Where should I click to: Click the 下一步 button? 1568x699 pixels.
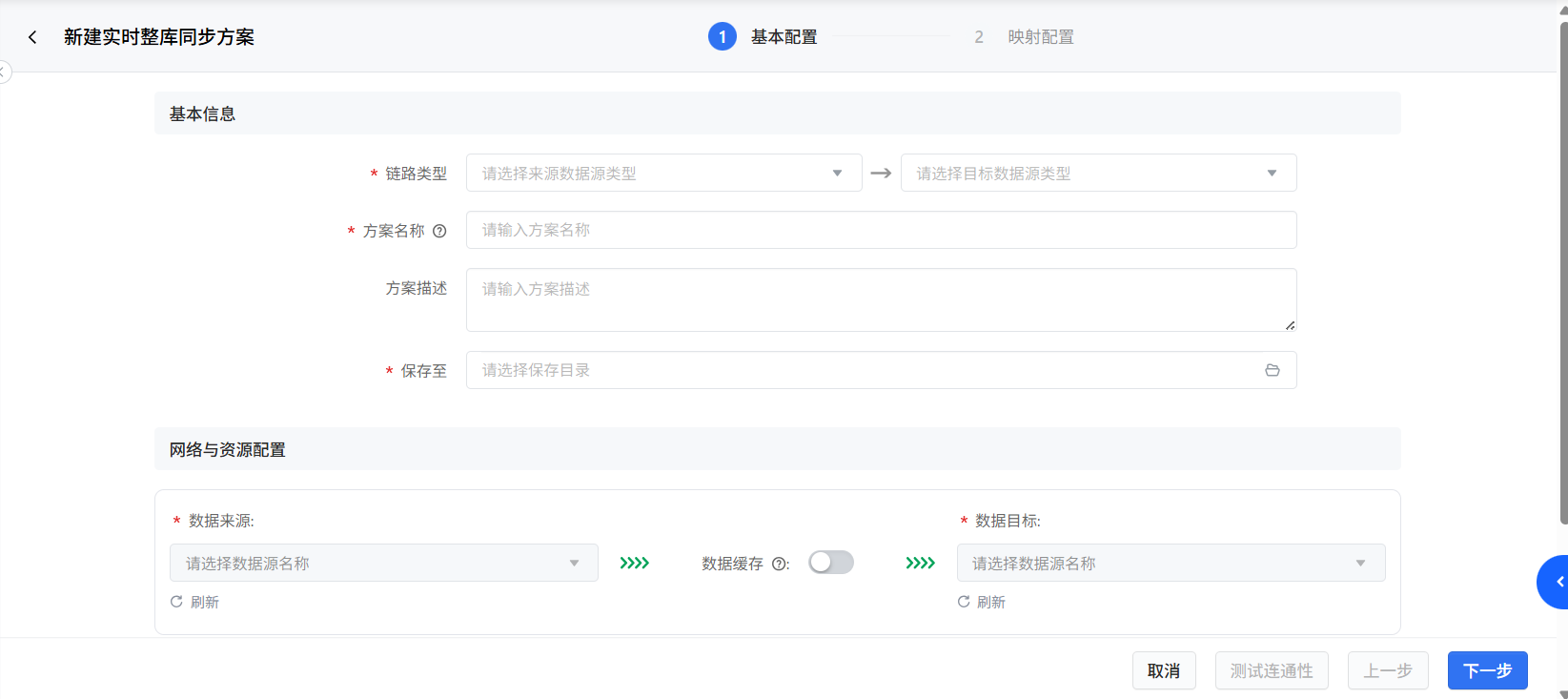(1487, 670)
